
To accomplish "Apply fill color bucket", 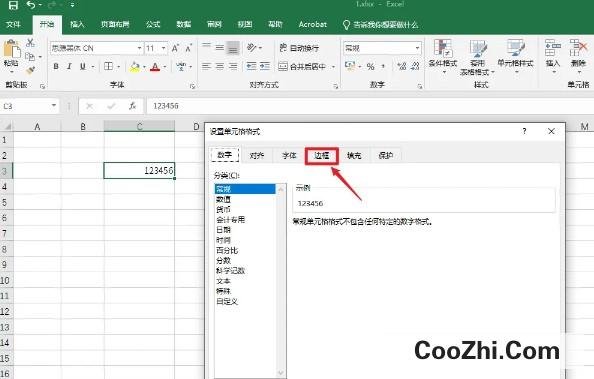I will [134, 67].
